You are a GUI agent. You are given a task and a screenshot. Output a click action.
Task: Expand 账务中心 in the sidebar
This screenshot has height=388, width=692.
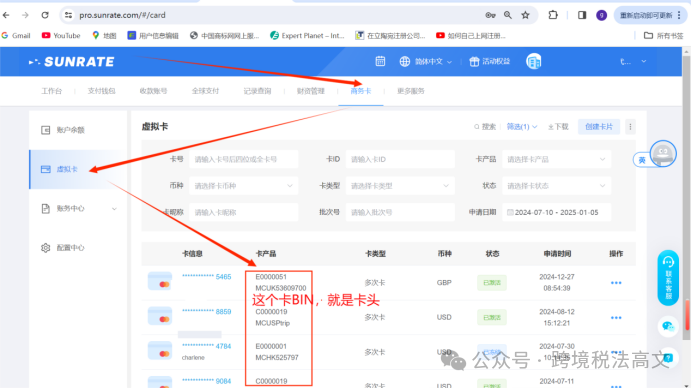(x=79, y=209)
